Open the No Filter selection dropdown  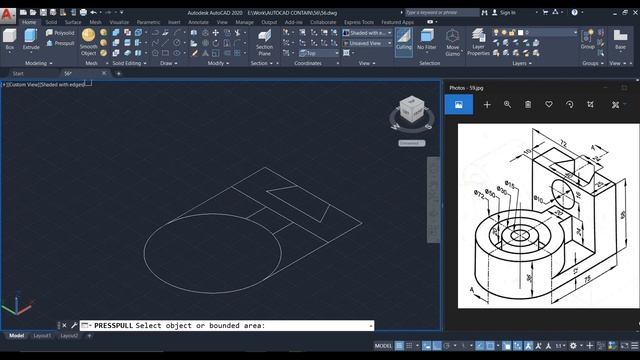pos(427,40)
